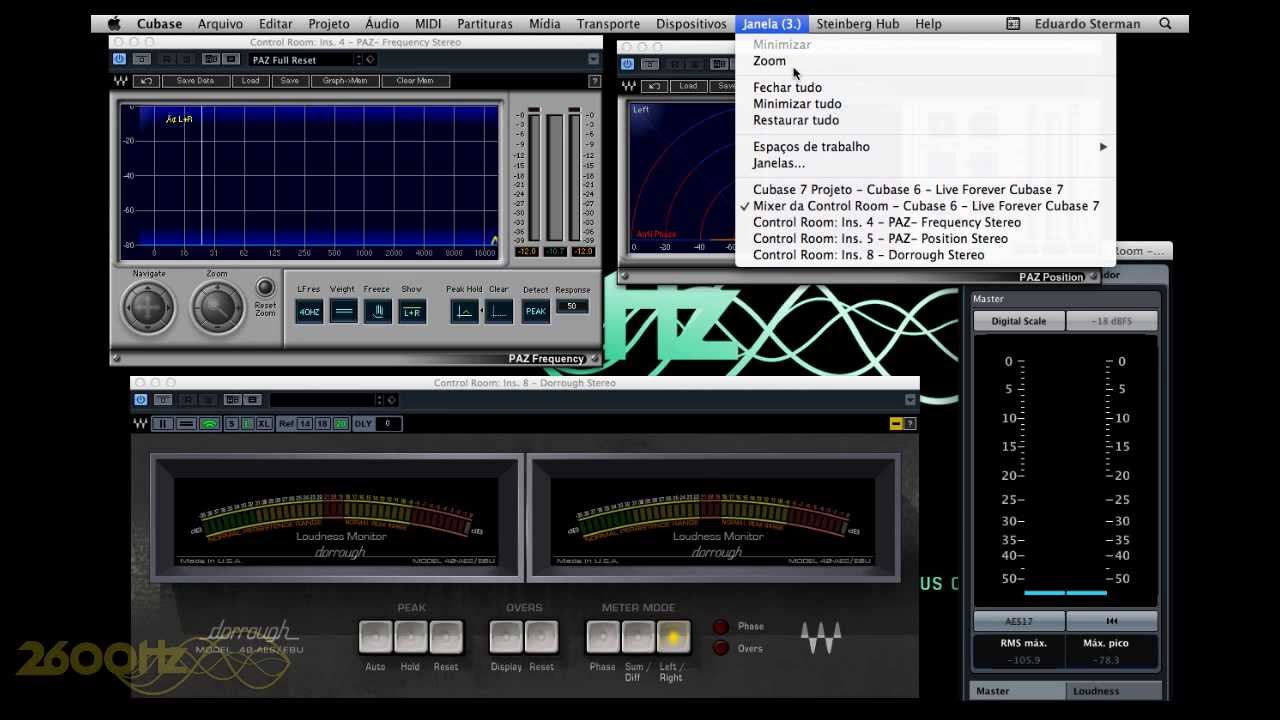The image size is (1280, 720).
Task: Expand Espaços de trabalho submenu
Action: (925, 147)
